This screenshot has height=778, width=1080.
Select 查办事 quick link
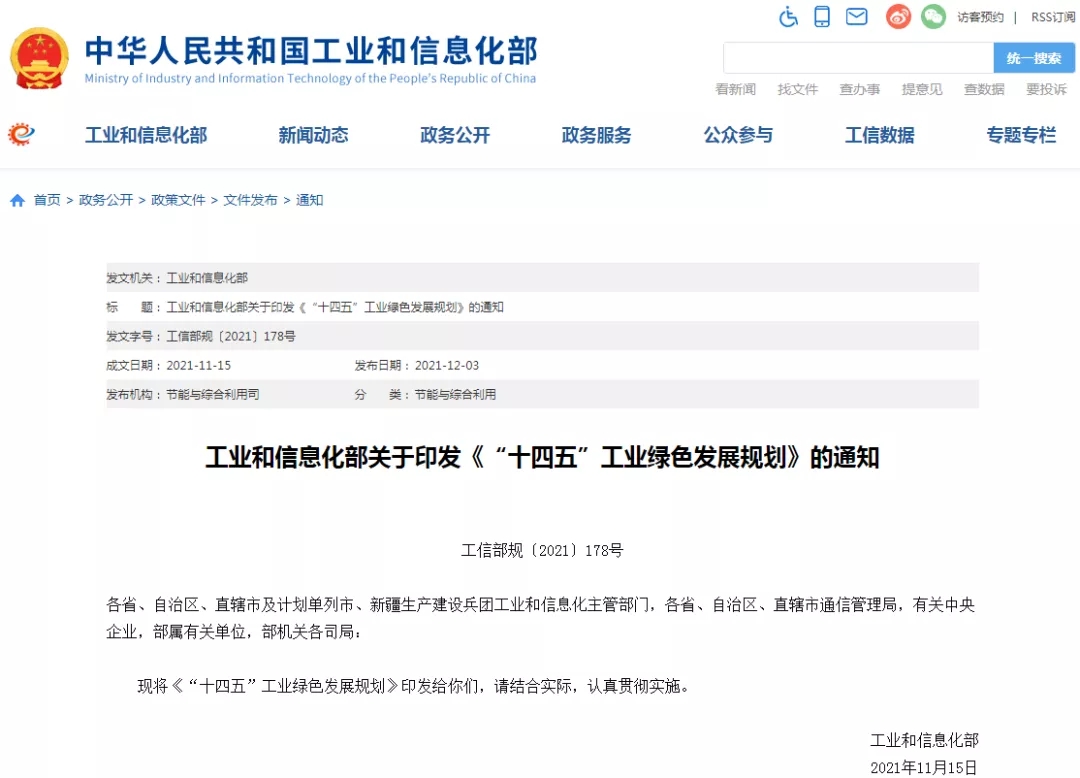pos(860,90)
